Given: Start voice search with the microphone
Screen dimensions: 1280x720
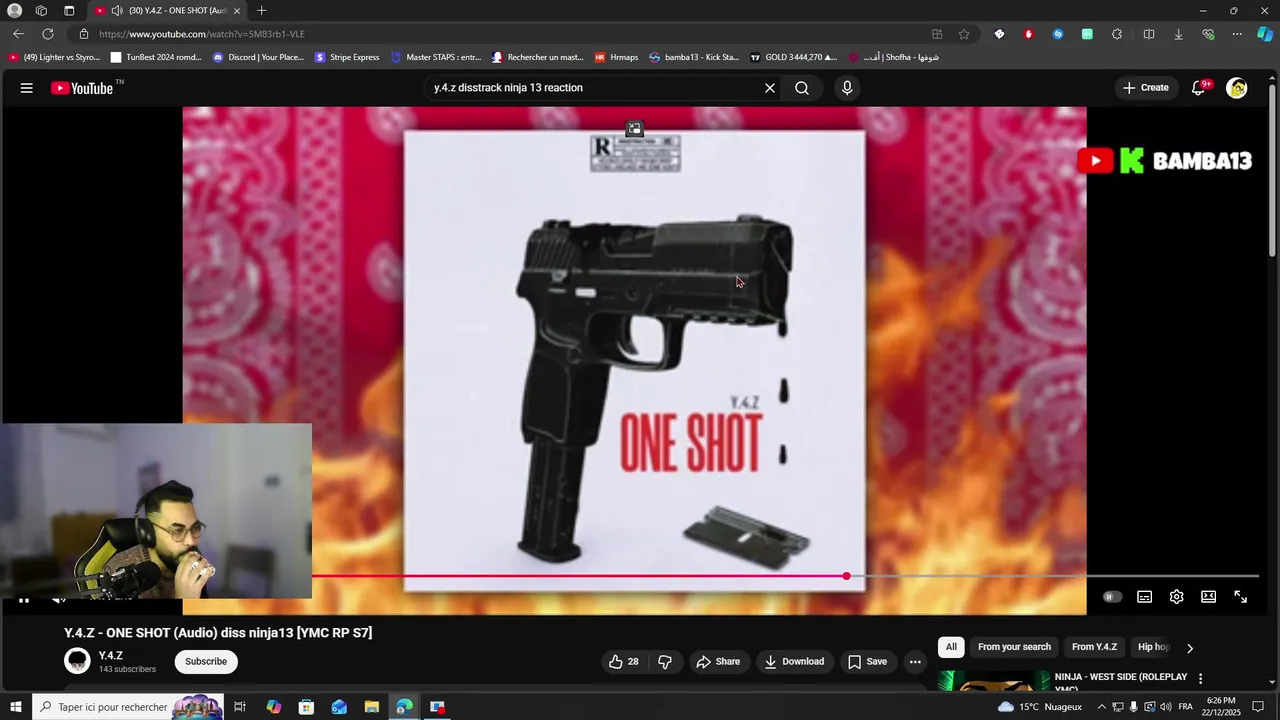Looking at the screenshot, I should (x=847, y=88).
